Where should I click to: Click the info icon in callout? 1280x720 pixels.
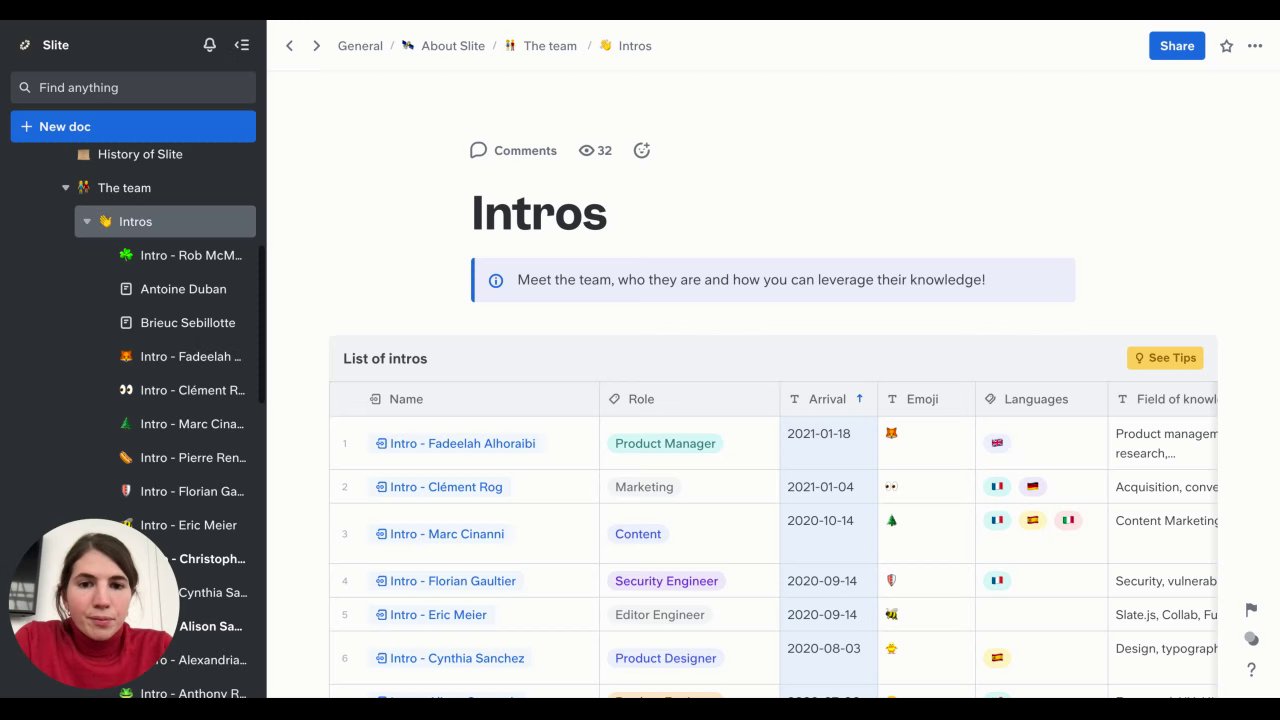(x=496, y=281)
